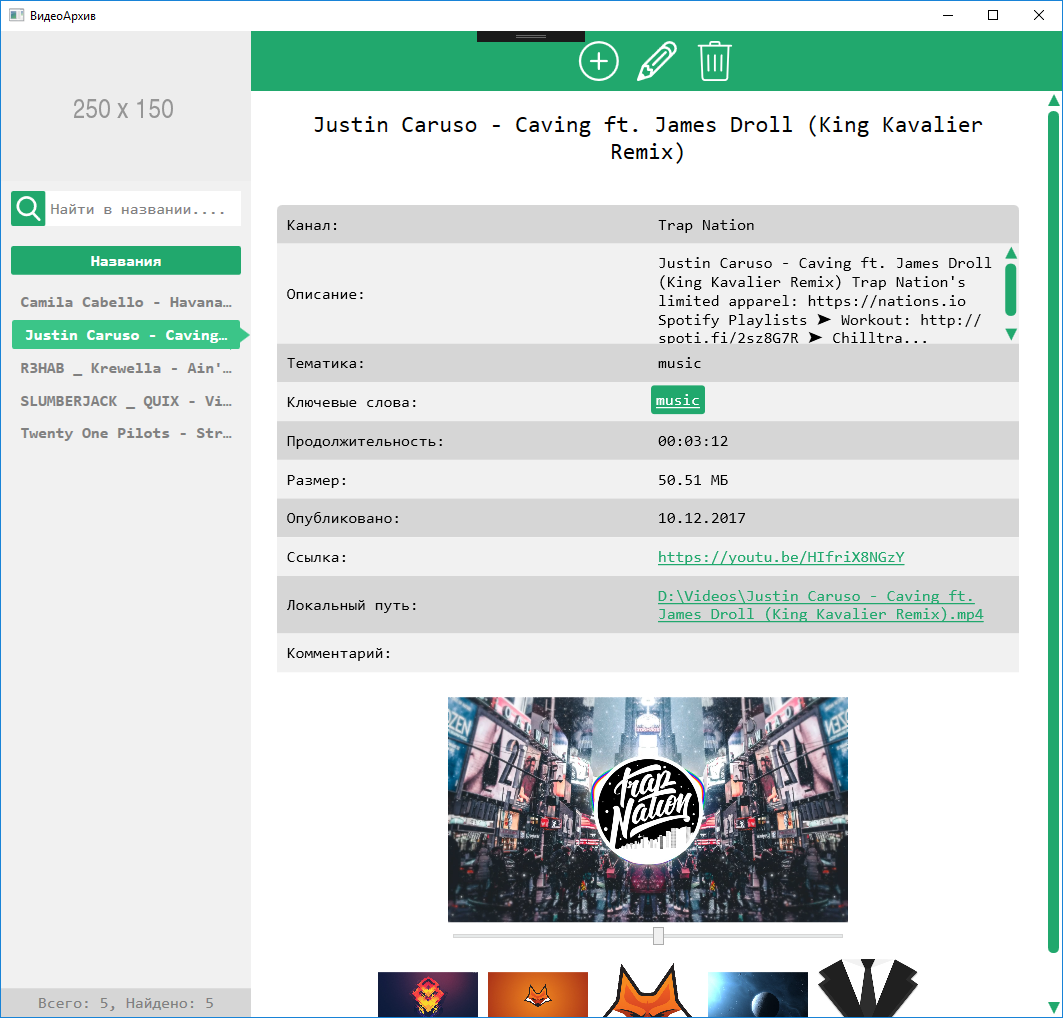Click the main panel scroll down arrow
1063x1018 pixels.
1054,1006
